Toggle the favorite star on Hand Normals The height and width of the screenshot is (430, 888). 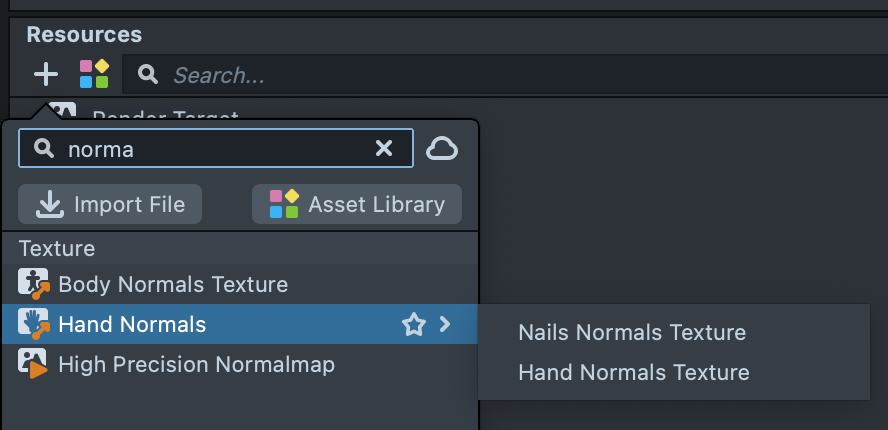click(x=413, y=324)
